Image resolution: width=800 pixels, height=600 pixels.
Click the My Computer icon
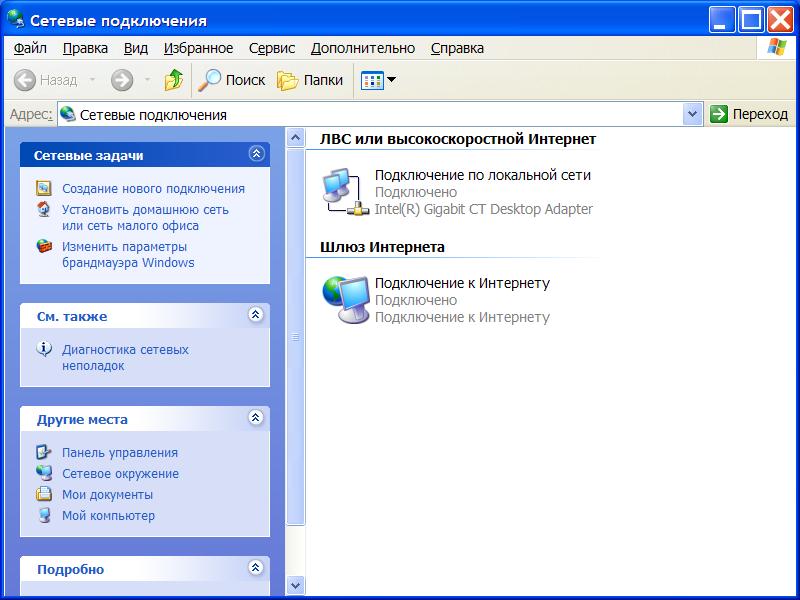[x=44, y=515]
